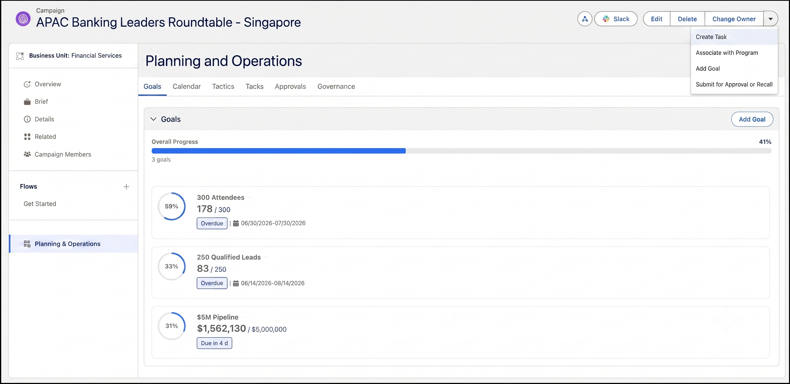Switch to the Tasks tab
The image size is (790, 384).
point(254,87)
